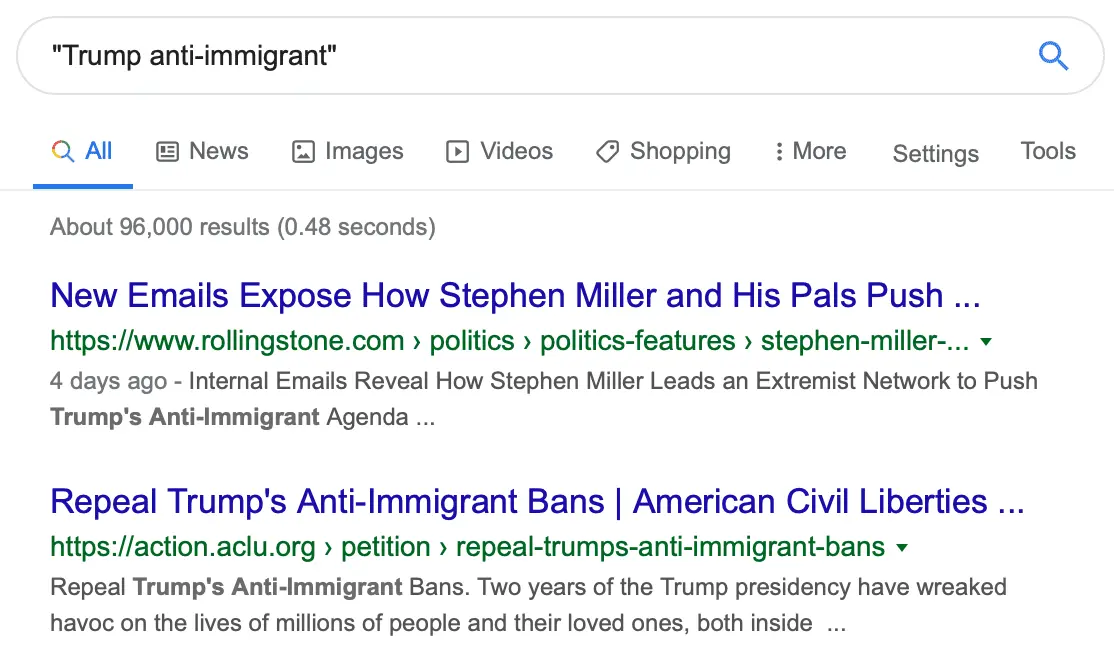Click inside the search query field
The height and width of the screenshot is (652, 1114).
point(400,56)
